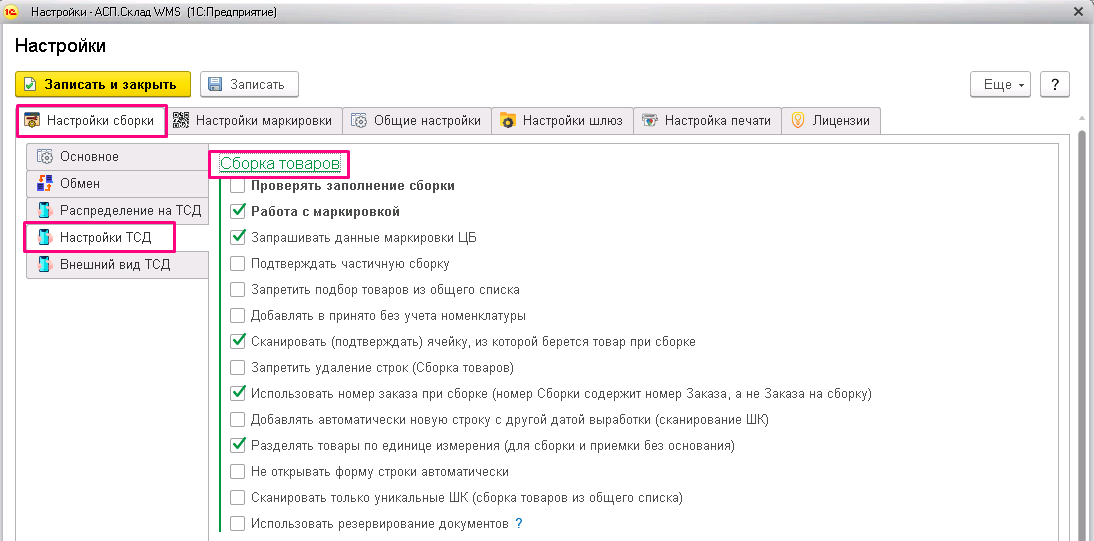Check Добавлять в принято без учета номенклатуры

click(238, 316)
